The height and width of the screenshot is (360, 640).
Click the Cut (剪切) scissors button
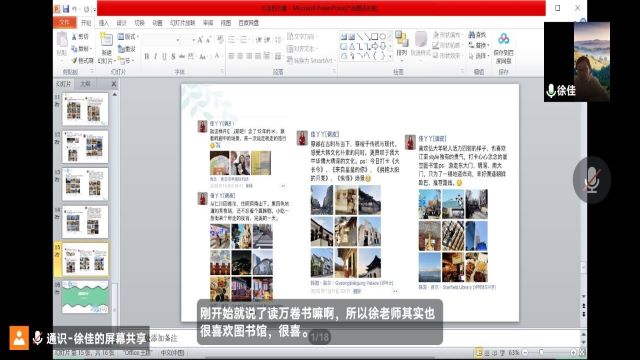80,37
